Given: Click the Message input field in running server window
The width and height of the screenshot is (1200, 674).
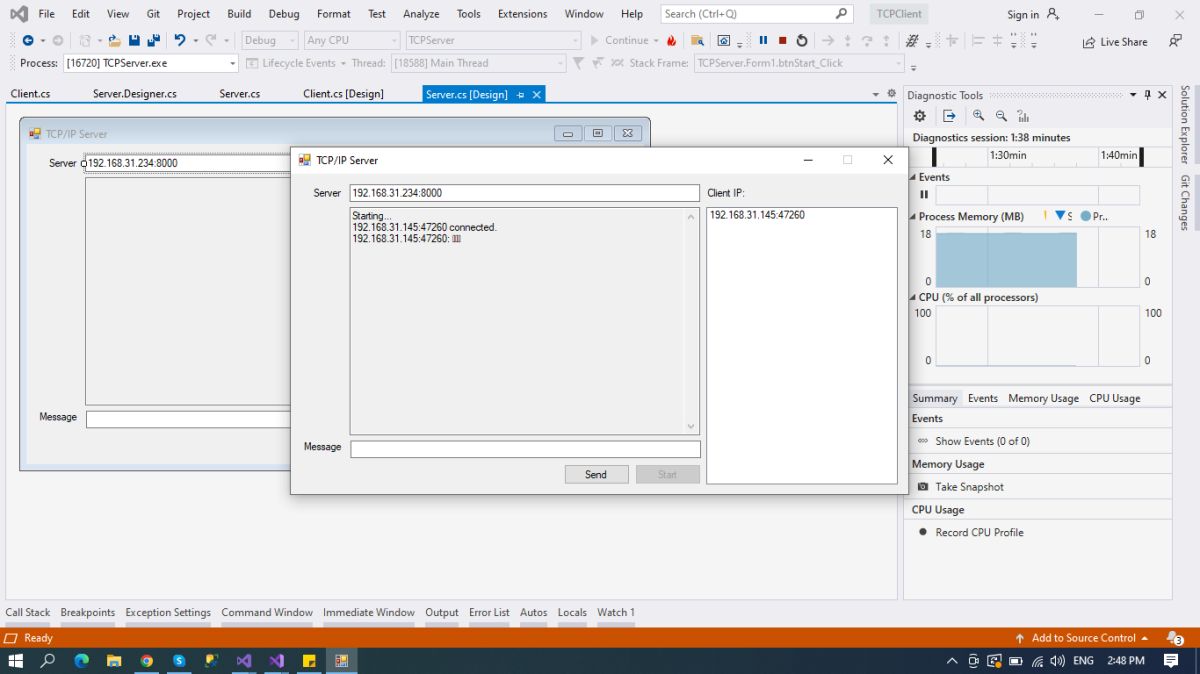Looking at the screenshot, I should coord(525,450).
